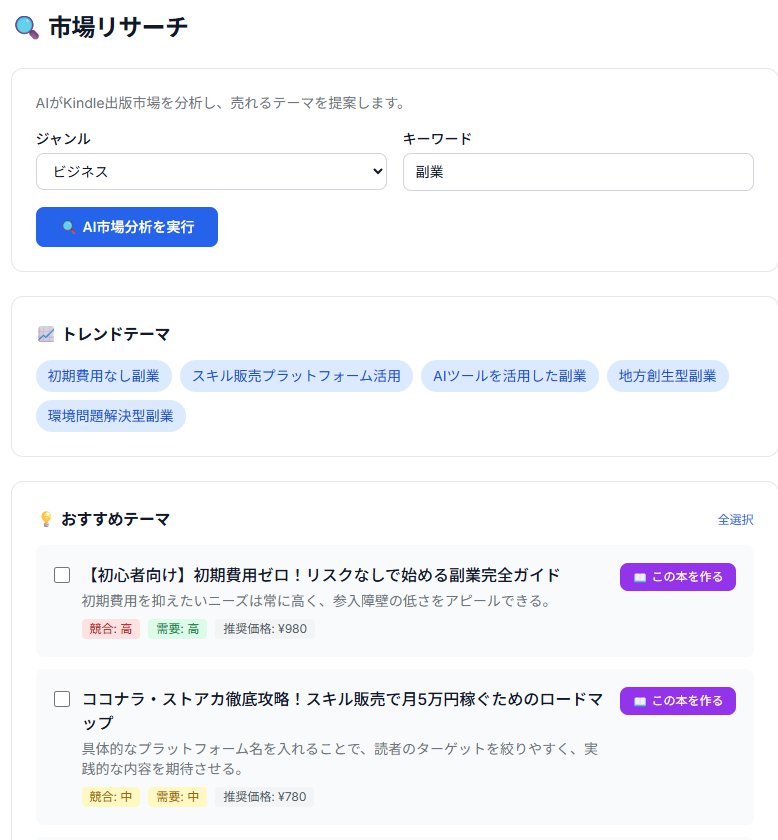Screen dimensions: 778x840
Task: Click the magnifier icon beside 市場リサーチ heading
Action: [x=25, y=28]
